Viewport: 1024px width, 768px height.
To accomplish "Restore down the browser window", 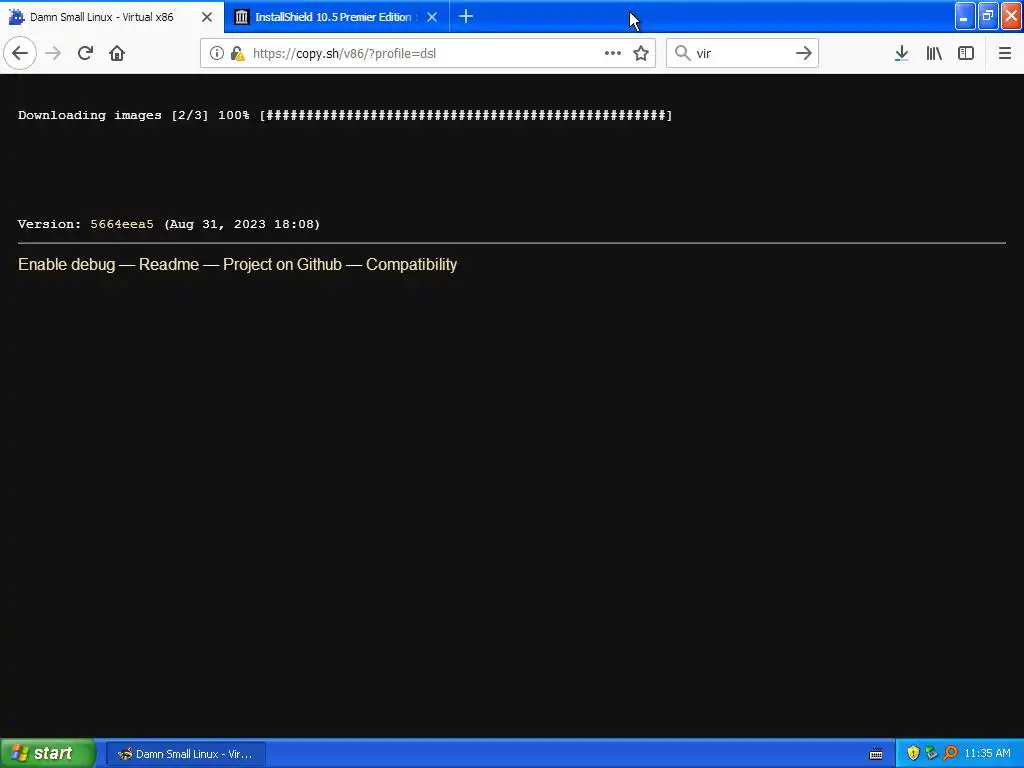I will (x=988, y=16).
